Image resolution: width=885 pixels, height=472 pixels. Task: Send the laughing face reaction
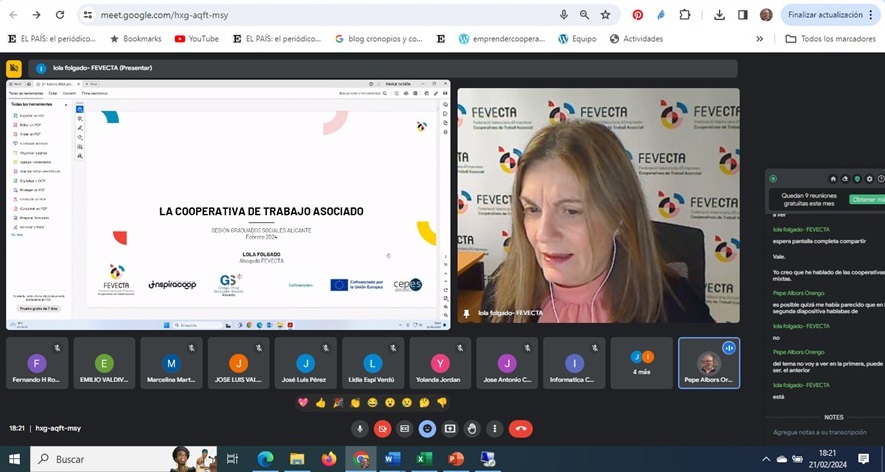(x=373, y=403)
